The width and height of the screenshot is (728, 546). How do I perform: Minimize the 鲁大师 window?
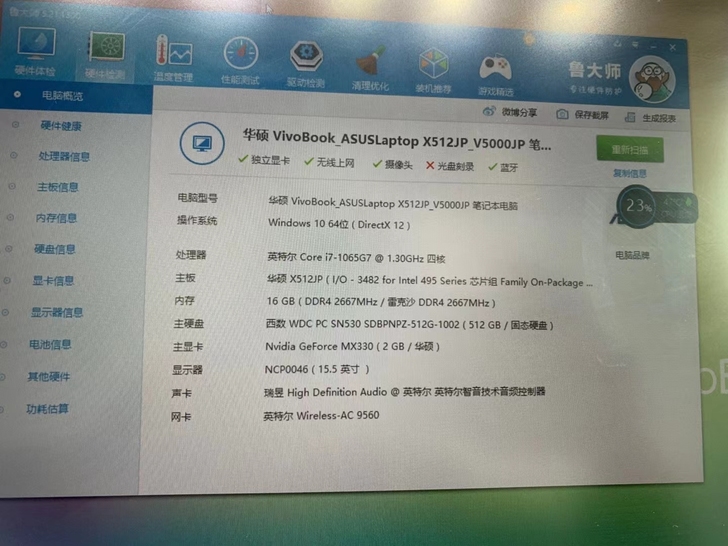(x=654, y=46)
